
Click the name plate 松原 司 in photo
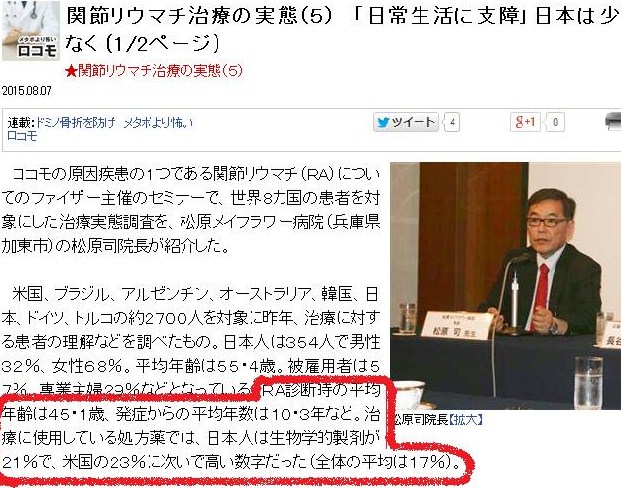(456, 326)
